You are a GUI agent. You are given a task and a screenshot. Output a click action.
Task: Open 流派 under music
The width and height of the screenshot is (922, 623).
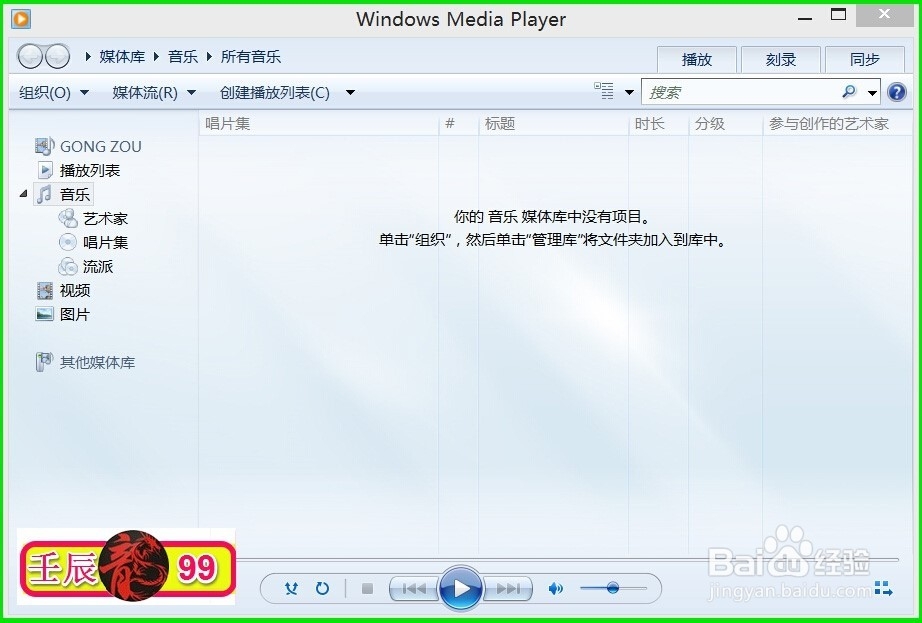[x=86, y=266]
